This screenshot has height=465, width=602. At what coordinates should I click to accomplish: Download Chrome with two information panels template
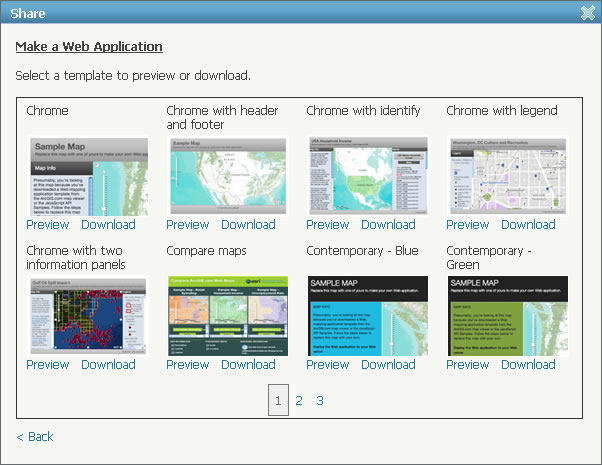point(108,364)
